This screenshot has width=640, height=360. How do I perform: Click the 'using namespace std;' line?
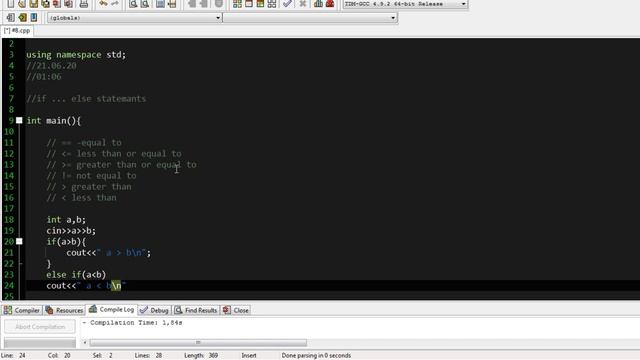coord(76,55)
